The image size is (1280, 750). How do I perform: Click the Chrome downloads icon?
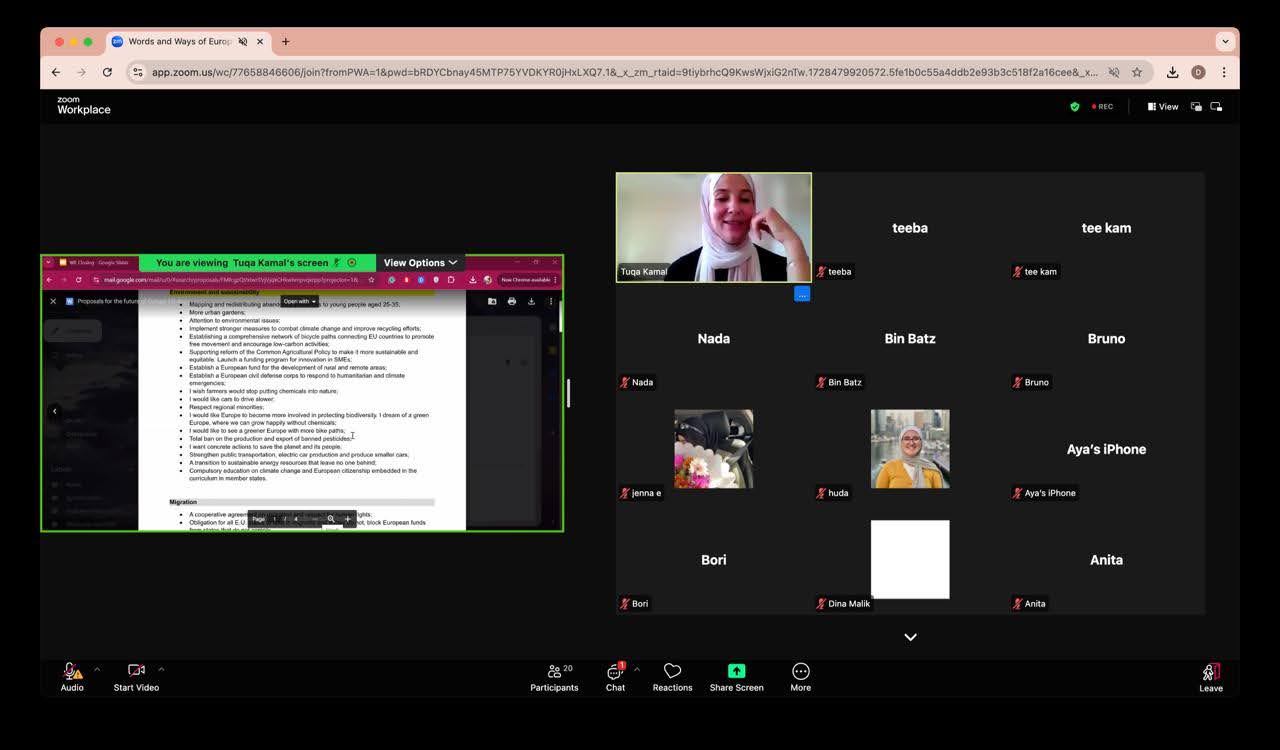(x=1172, y=72)
